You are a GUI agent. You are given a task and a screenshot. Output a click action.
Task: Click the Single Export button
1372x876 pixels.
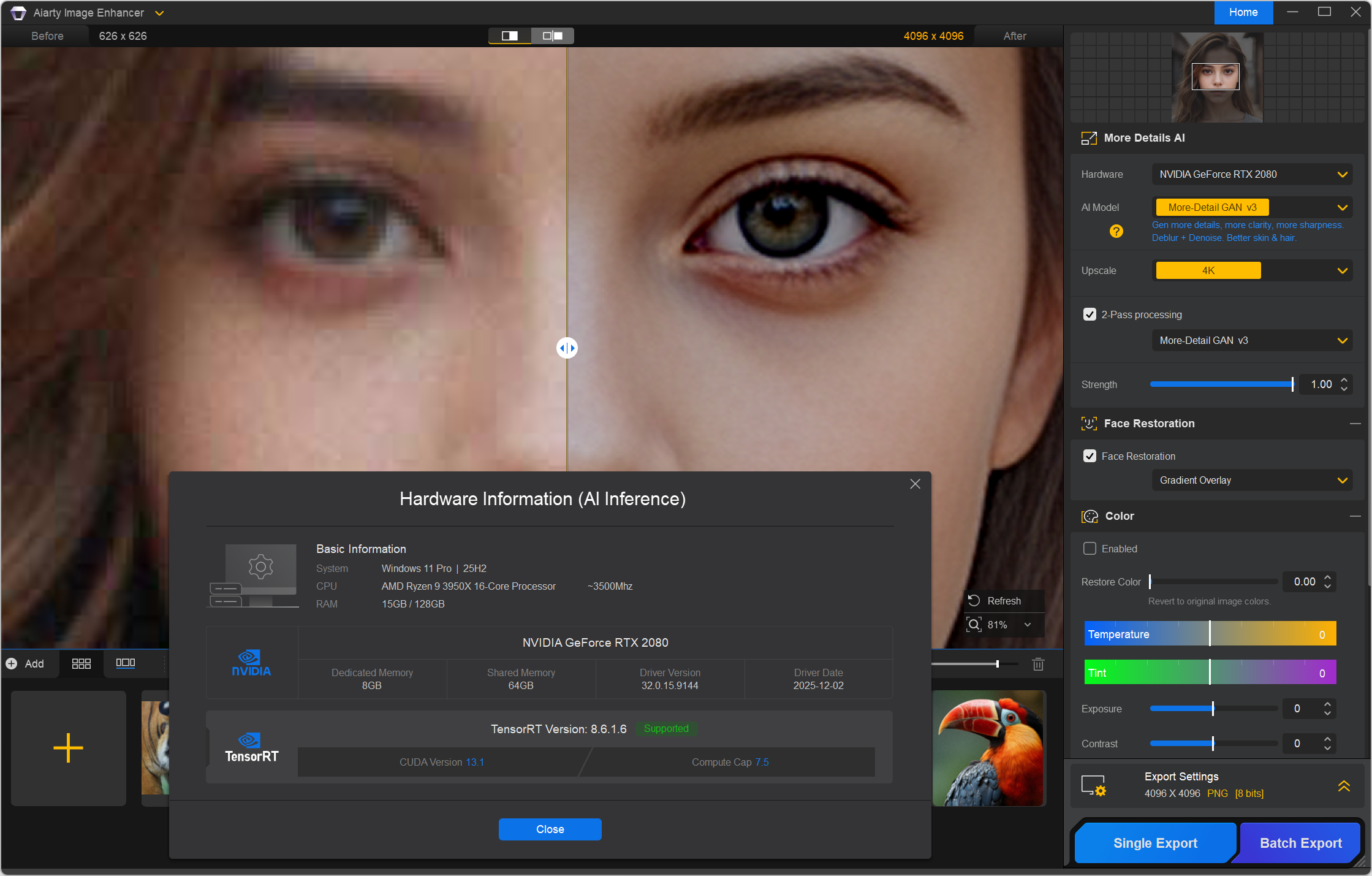pyautogui.click(x=1155, y=843)
